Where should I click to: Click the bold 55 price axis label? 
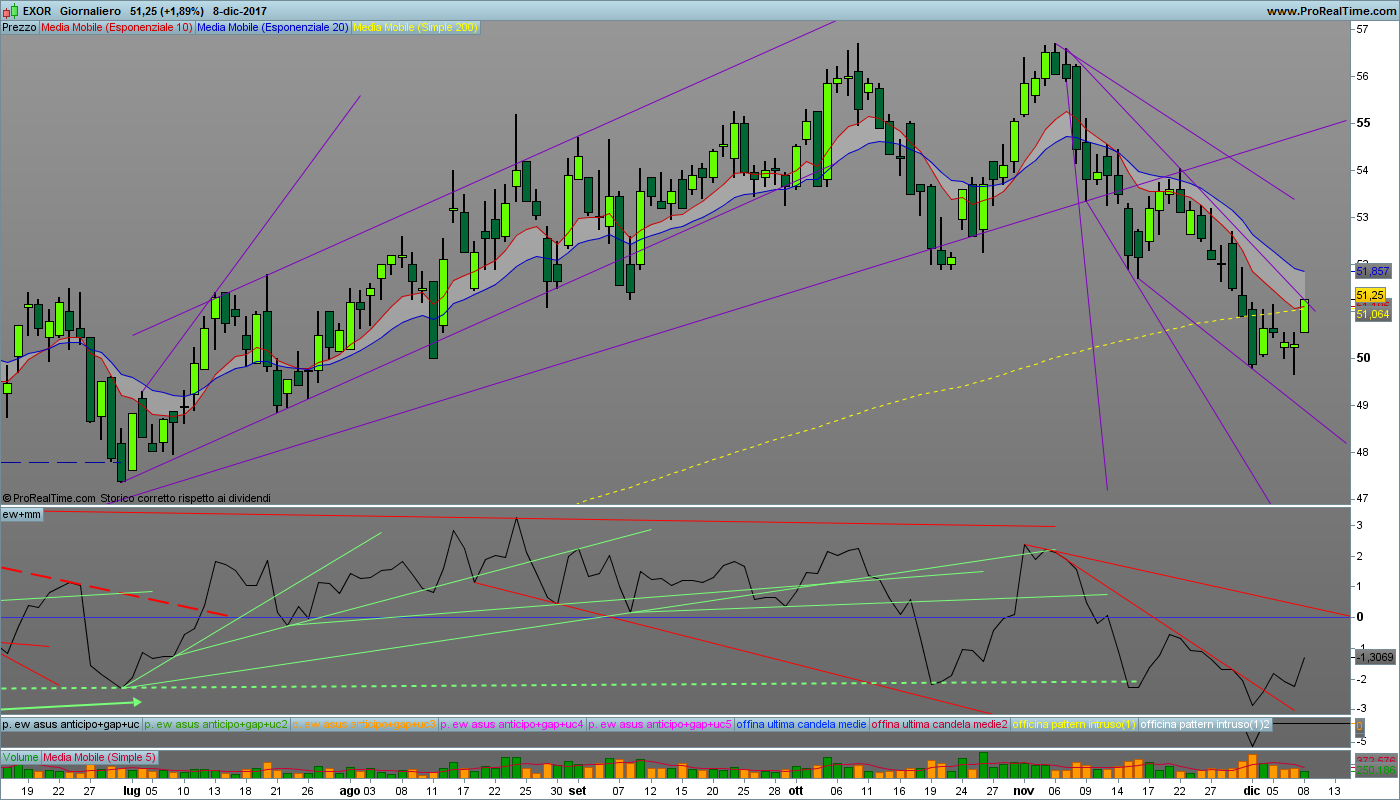click(1363, 123)
